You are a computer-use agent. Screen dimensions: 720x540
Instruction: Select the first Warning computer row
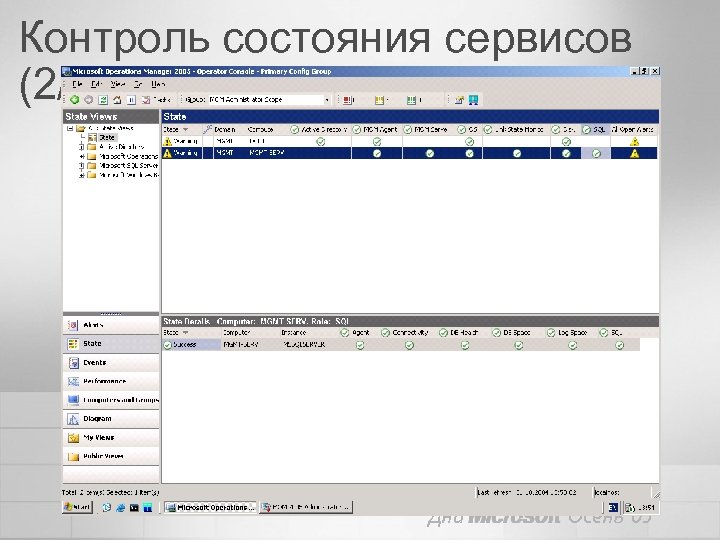410,141
